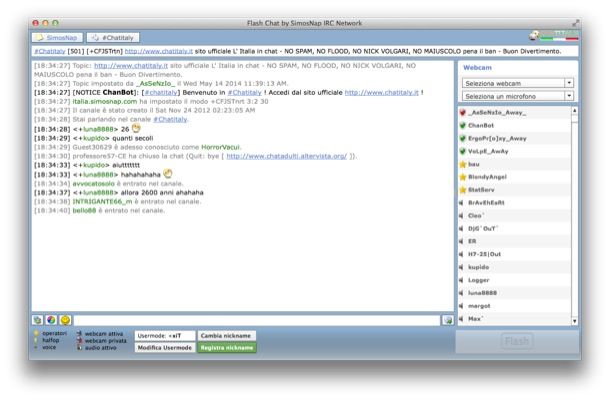Click the fullscreen arrows in the title bar
This screenshot has width=610, height=400.
pos(575,23)
